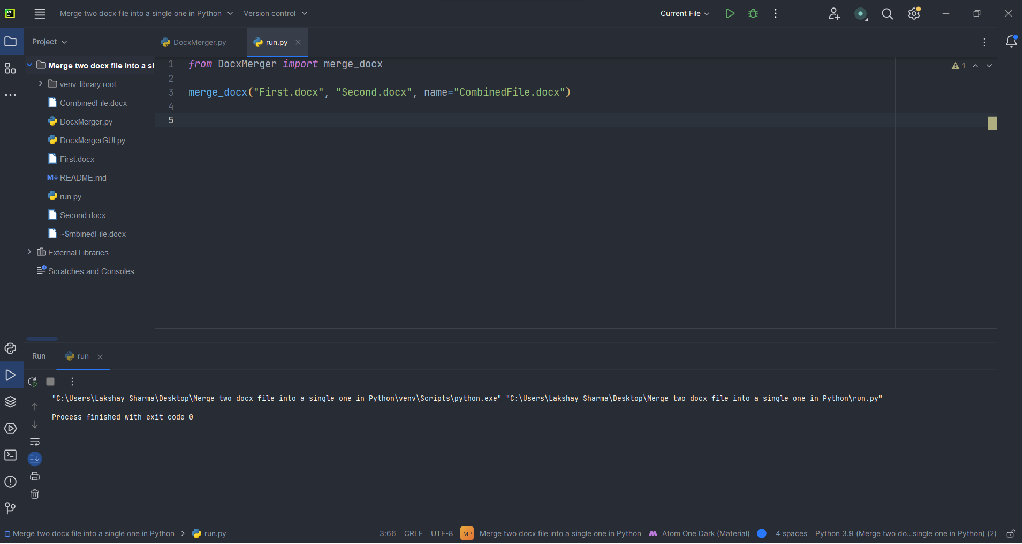Viewport: 1022px width, 544px height.
Task: Open the Services tool window icon
Action: click(x=10, y=428)
